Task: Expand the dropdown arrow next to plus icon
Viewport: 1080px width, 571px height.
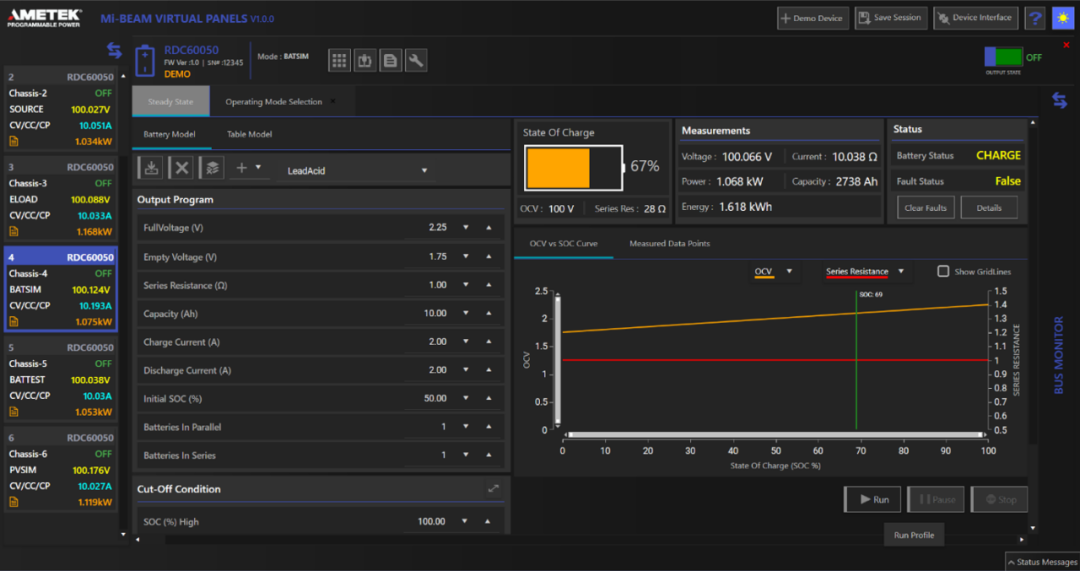Action: (258, 167)
